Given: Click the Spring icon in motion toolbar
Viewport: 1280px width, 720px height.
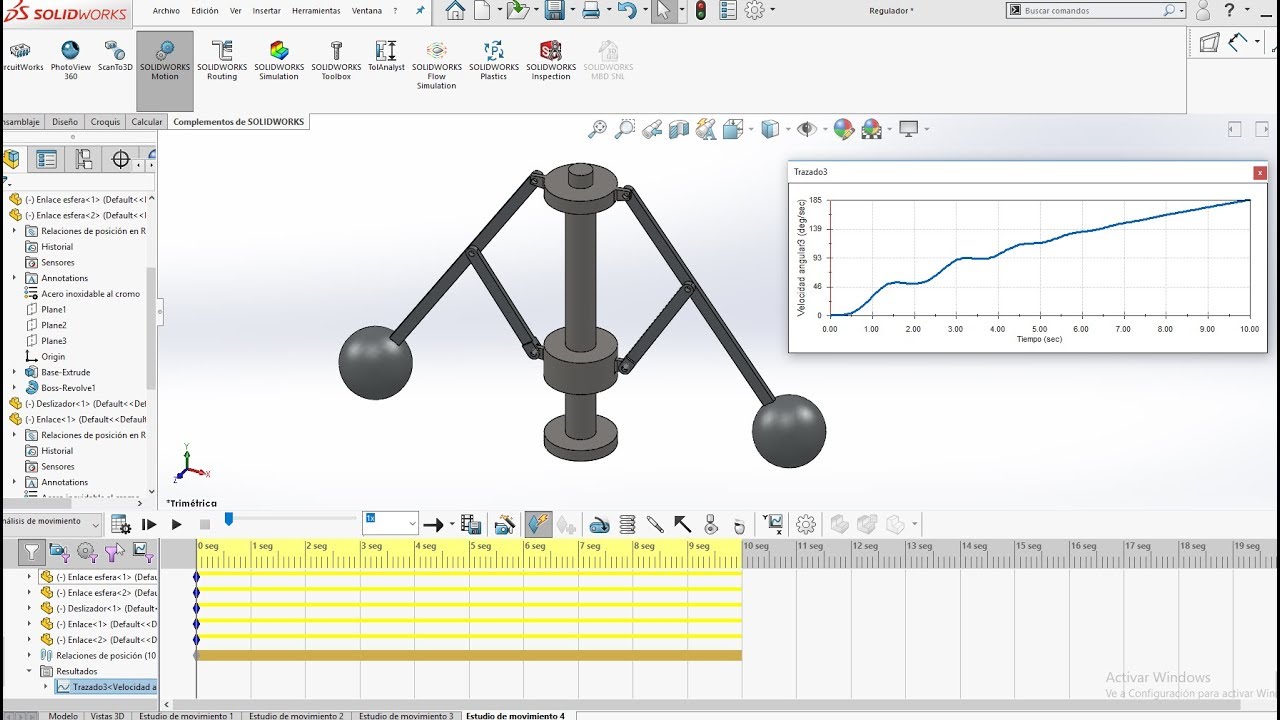Looking at the screenshot, I should (x=627, y=524).
